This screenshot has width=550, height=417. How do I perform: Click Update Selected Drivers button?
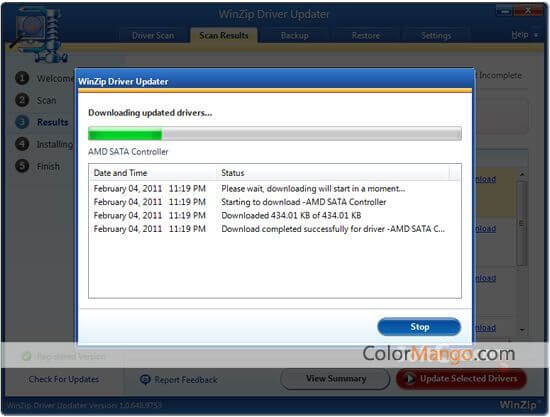[461, 379]
